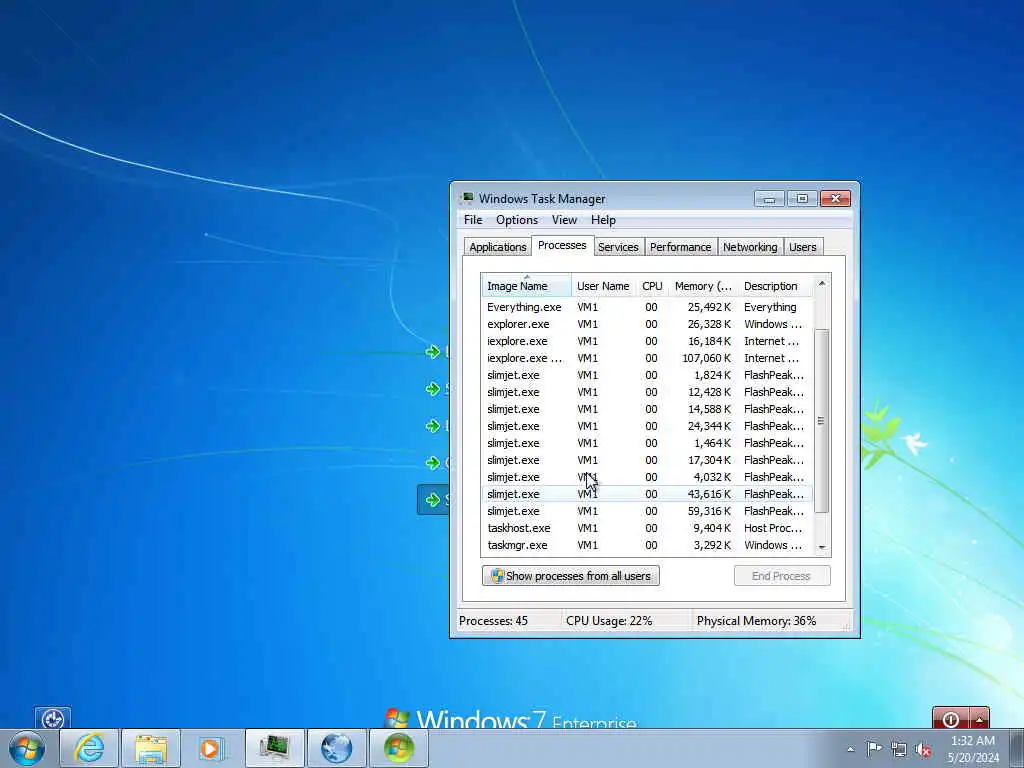Viewport: 1024px width, 768px height.
Task: Click CPU Usage: 22% status text
Action: click(609, 621)
